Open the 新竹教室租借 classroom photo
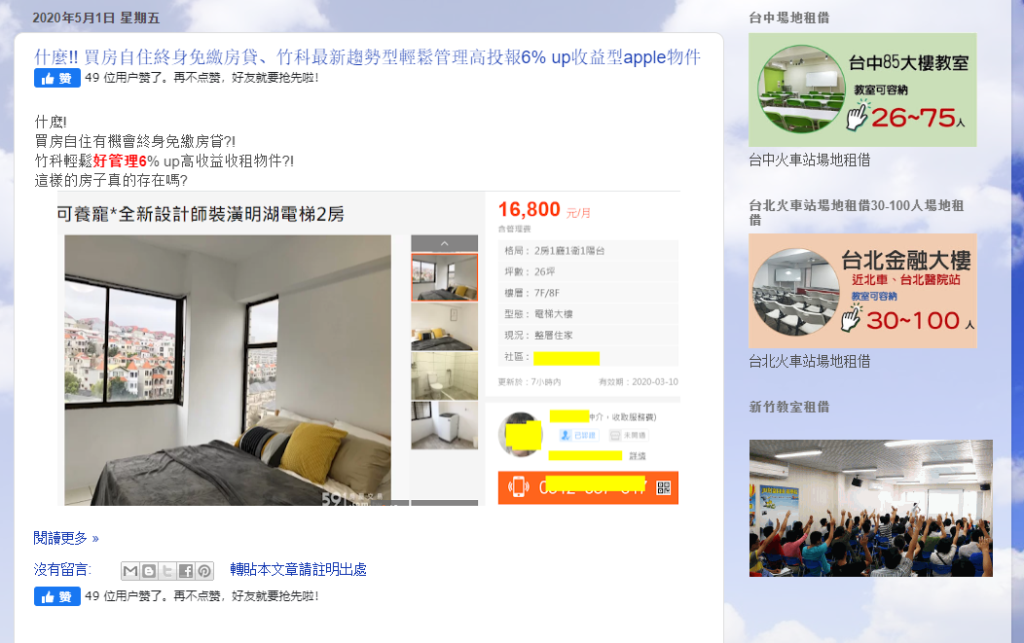 [871, 508]
